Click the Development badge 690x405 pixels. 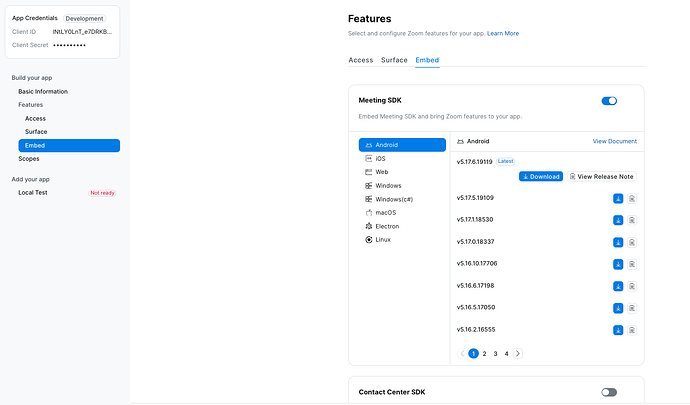pyautogui.click(x=84, y=18)
